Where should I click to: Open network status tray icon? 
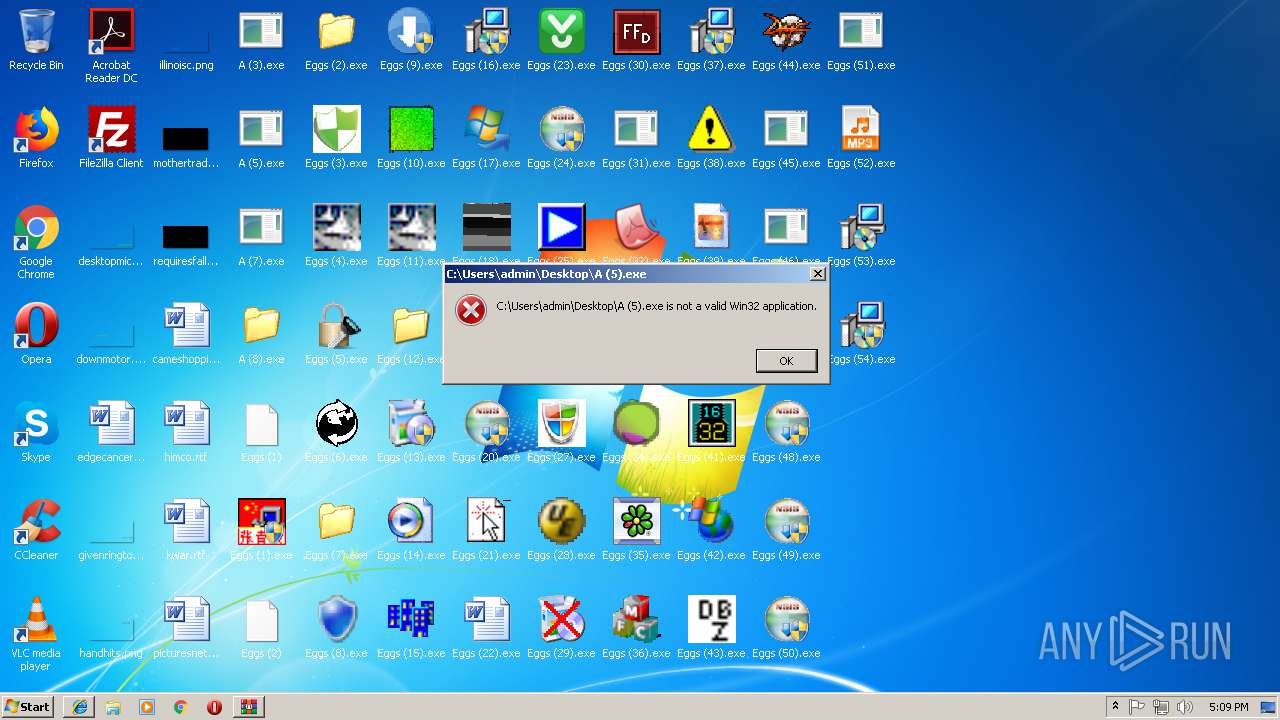point(1161,707)
